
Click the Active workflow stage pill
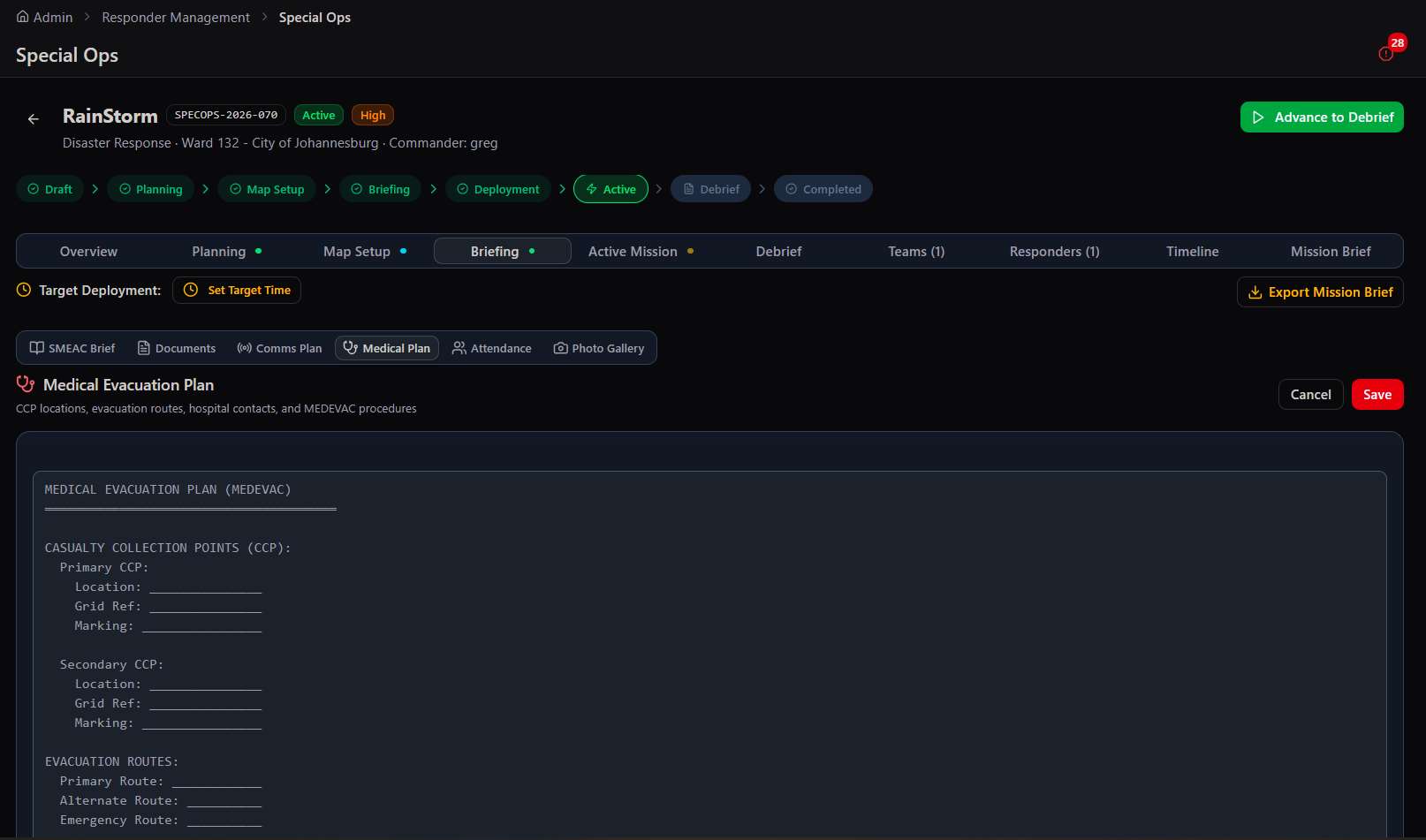(611, 189)
